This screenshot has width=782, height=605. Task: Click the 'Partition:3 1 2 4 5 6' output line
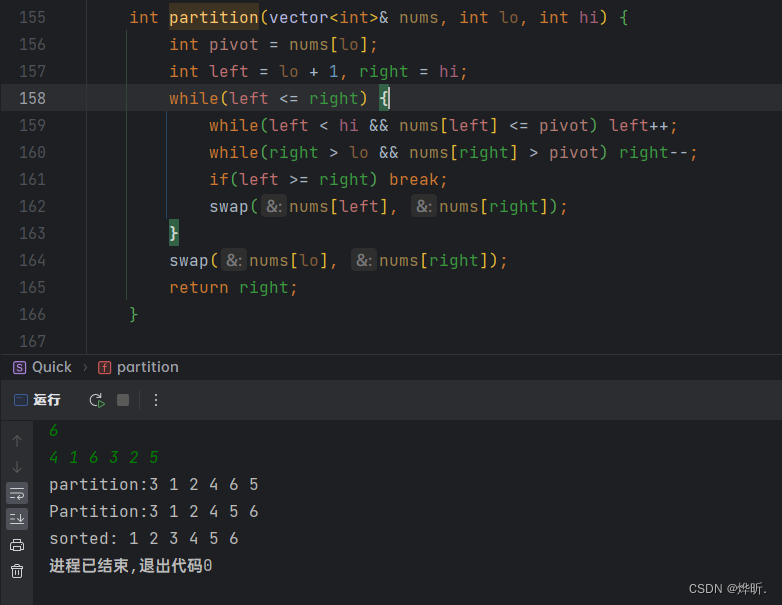154,511
